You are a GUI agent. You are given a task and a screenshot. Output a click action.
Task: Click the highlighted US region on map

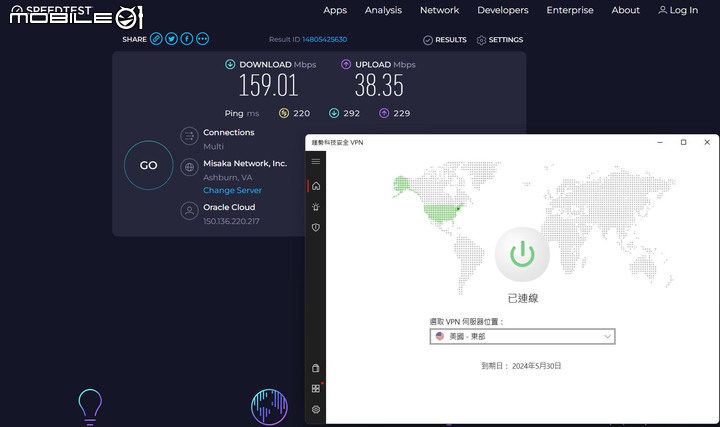tap(443, 212)
